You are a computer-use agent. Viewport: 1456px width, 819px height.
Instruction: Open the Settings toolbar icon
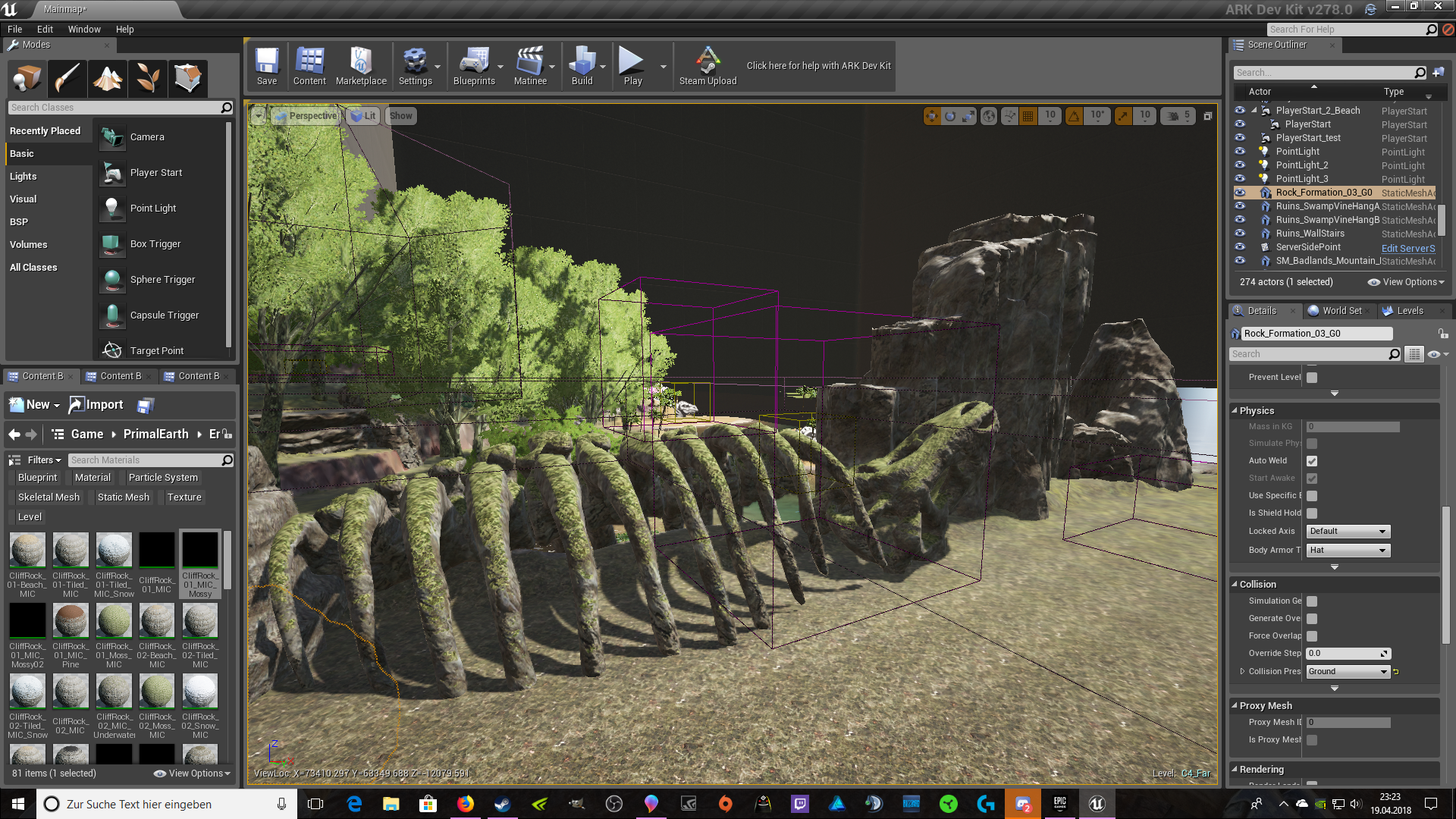[x=415, y=66]
